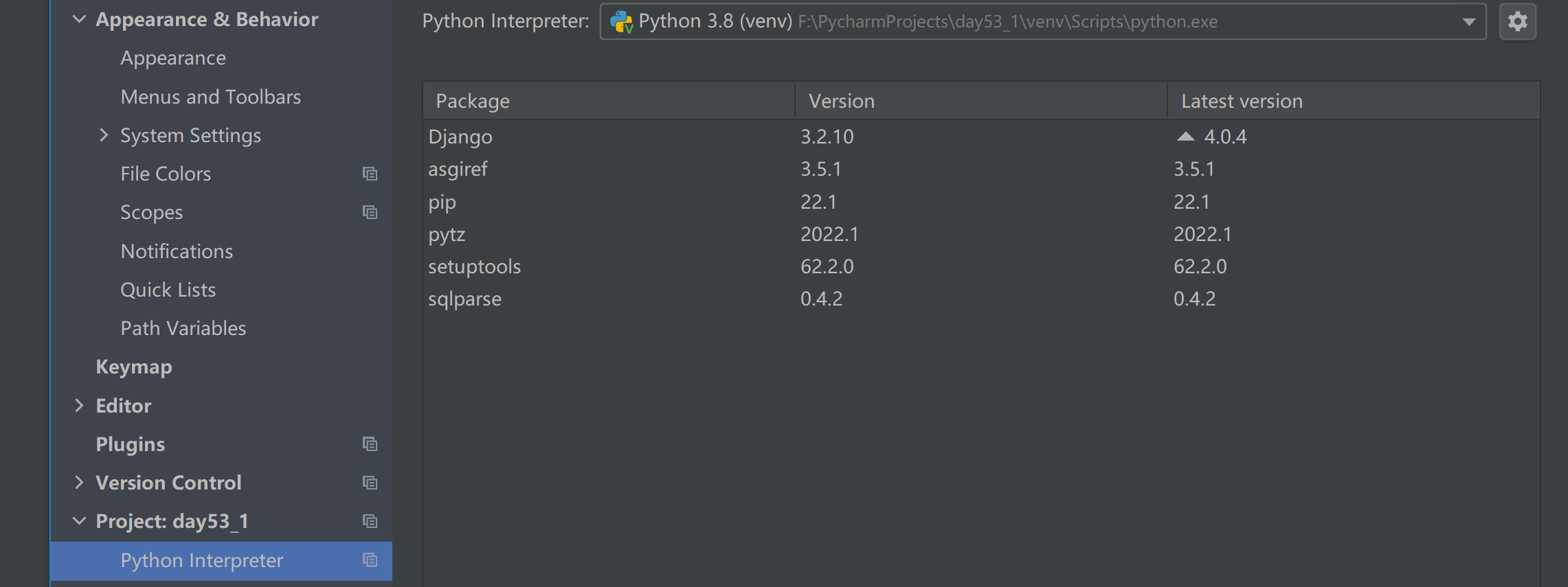Click project-level icon beside Python Interpreter
This screenshot has width=1568, height=587.
pyautogui.click(x=370, y=560)
